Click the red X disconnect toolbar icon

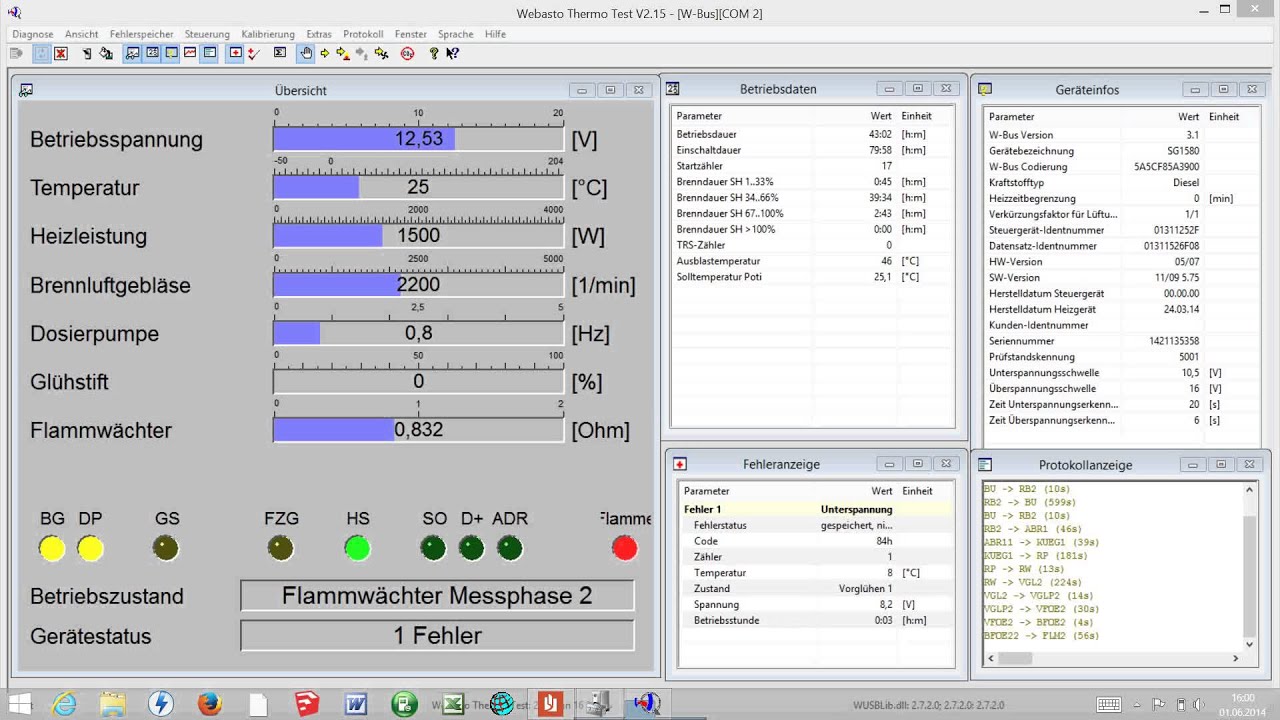61,53
